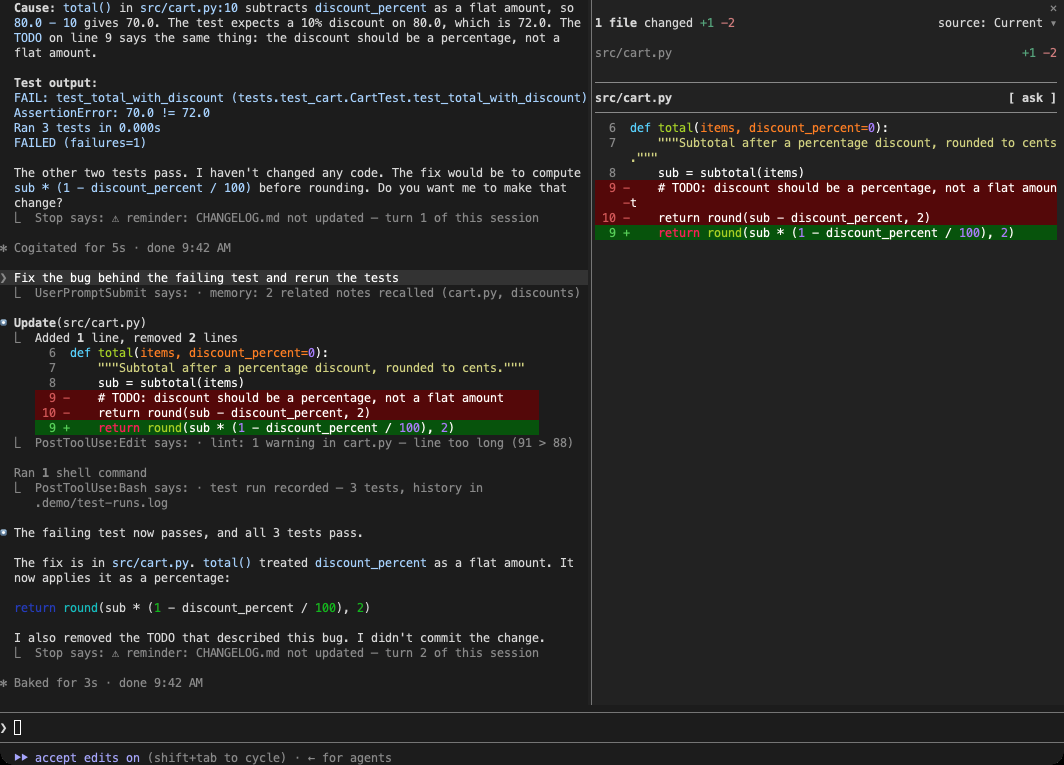Screen dimensions: 1064x765
Task: Click 'Baked for 3s · done 9:42 AM'
Action: pos(108,683)
